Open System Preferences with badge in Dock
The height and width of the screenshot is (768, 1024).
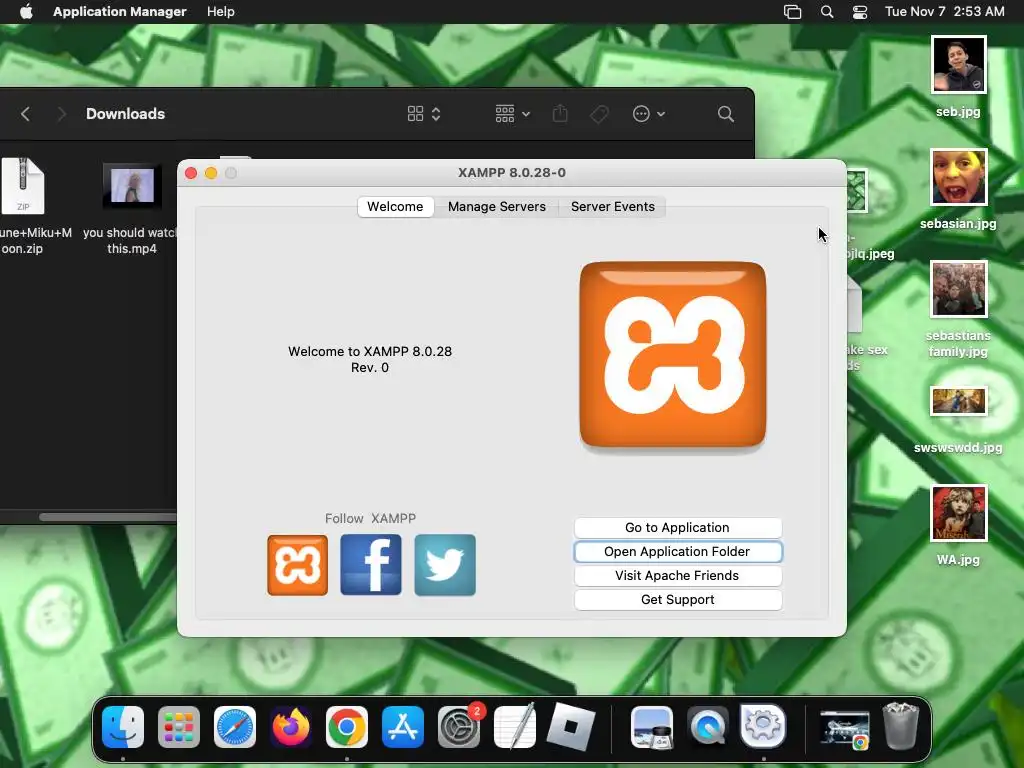click(x=459, y=727)
